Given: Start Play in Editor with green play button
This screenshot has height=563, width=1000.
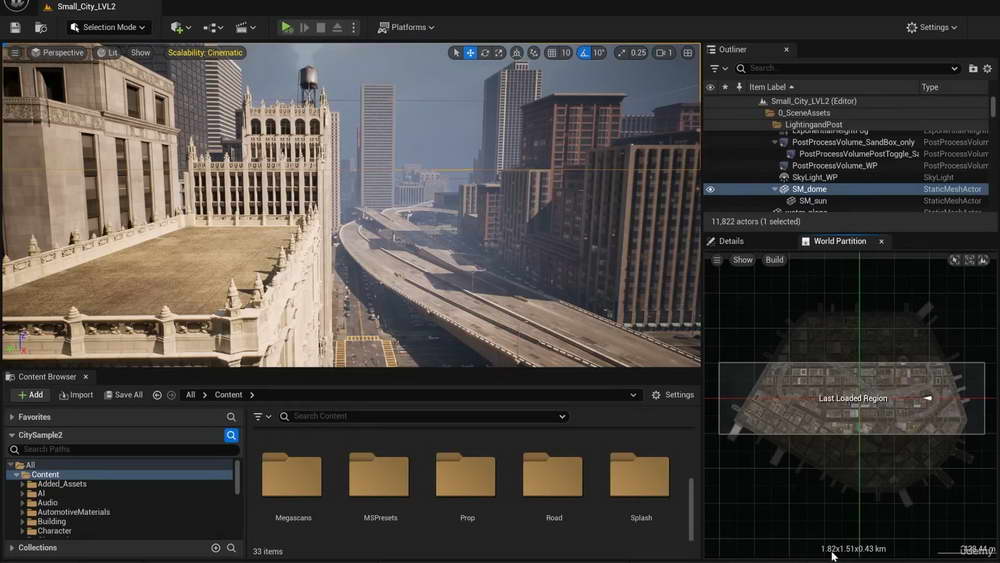Looking at the screenshot, I should coord(286,27).
